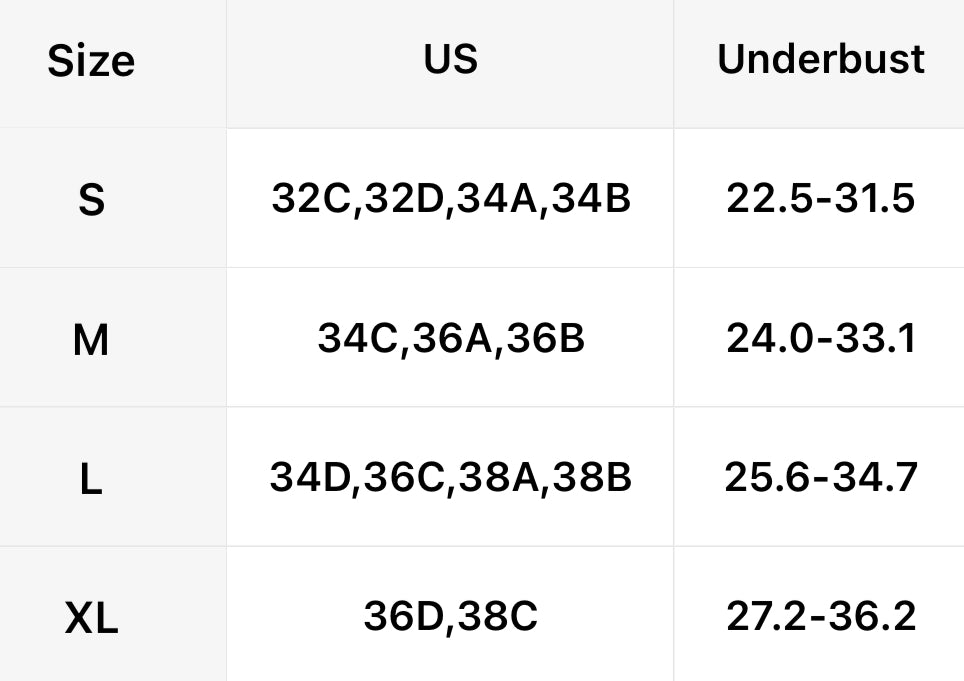Select the 24.0-33.1 underbust value
The image size is (964, 681).
[821, 340]
